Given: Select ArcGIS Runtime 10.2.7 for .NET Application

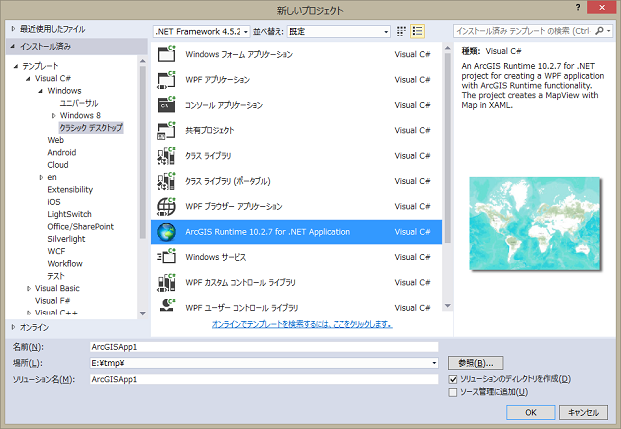Looking at the screenshot, I should (x=296, y=232).
